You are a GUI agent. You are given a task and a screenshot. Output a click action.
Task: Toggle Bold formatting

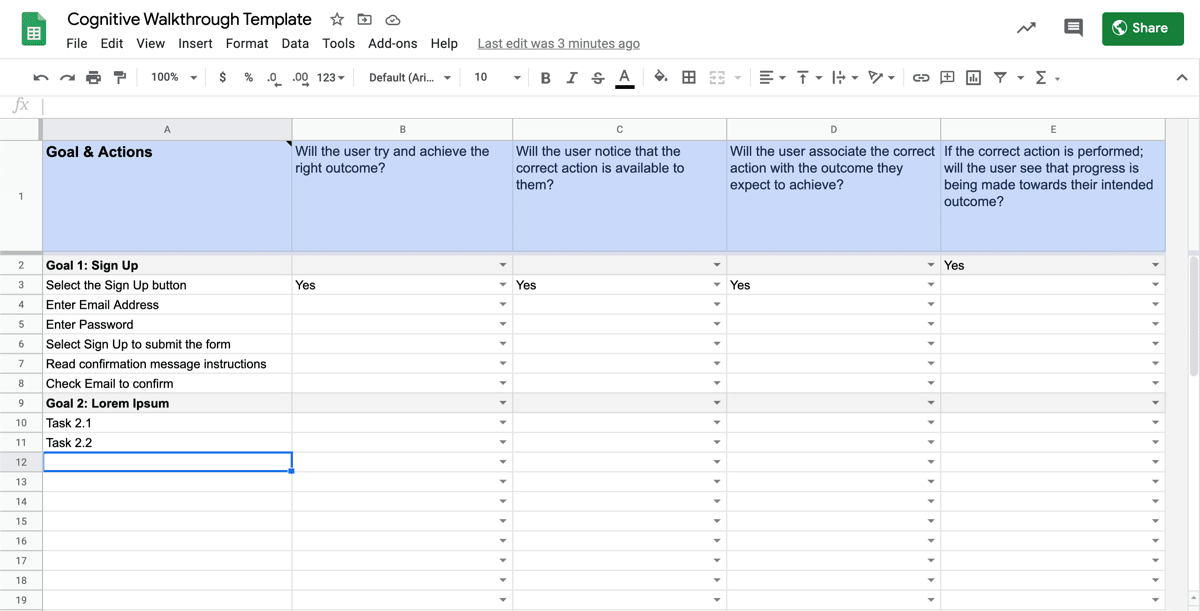545,78
